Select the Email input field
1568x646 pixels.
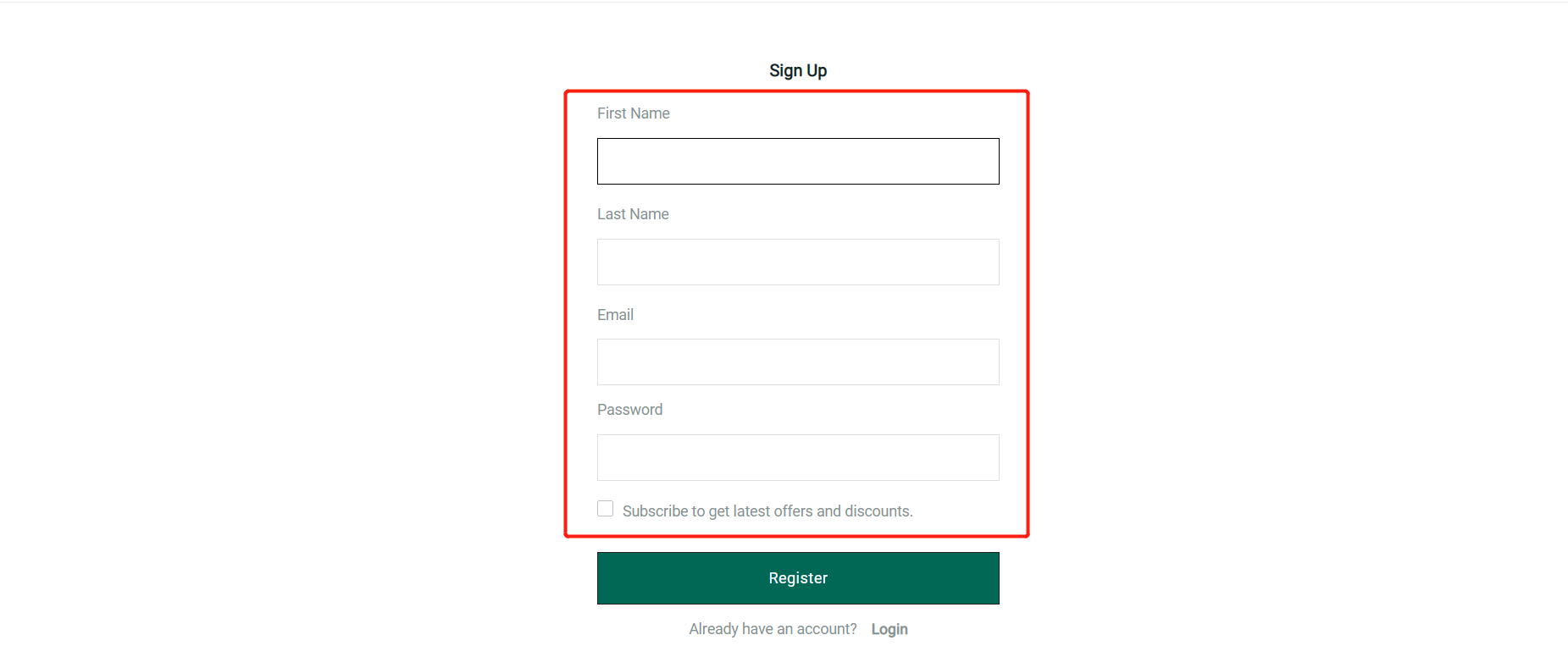(x=798, y=362)
